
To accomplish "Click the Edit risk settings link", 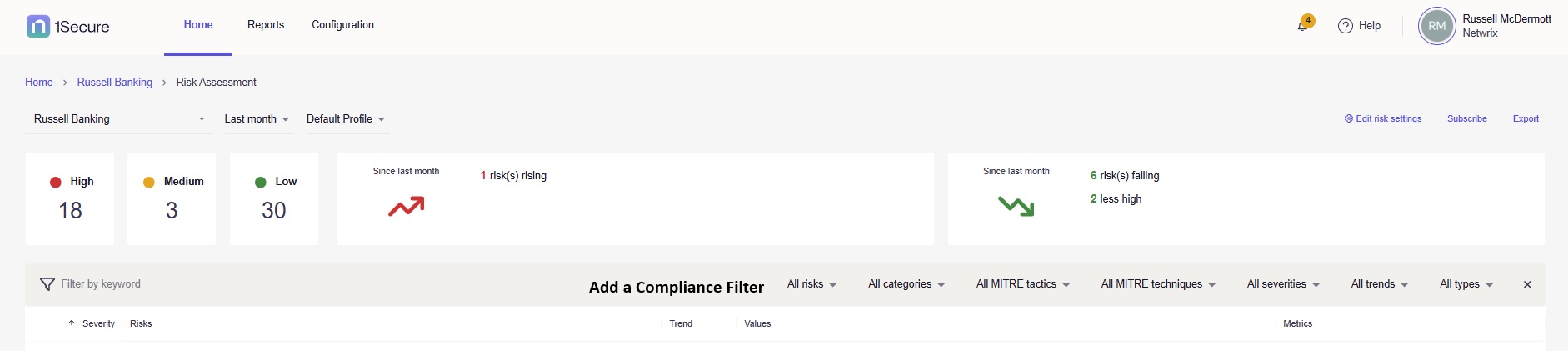I will pyautogui.click(x=1383, y=119).
